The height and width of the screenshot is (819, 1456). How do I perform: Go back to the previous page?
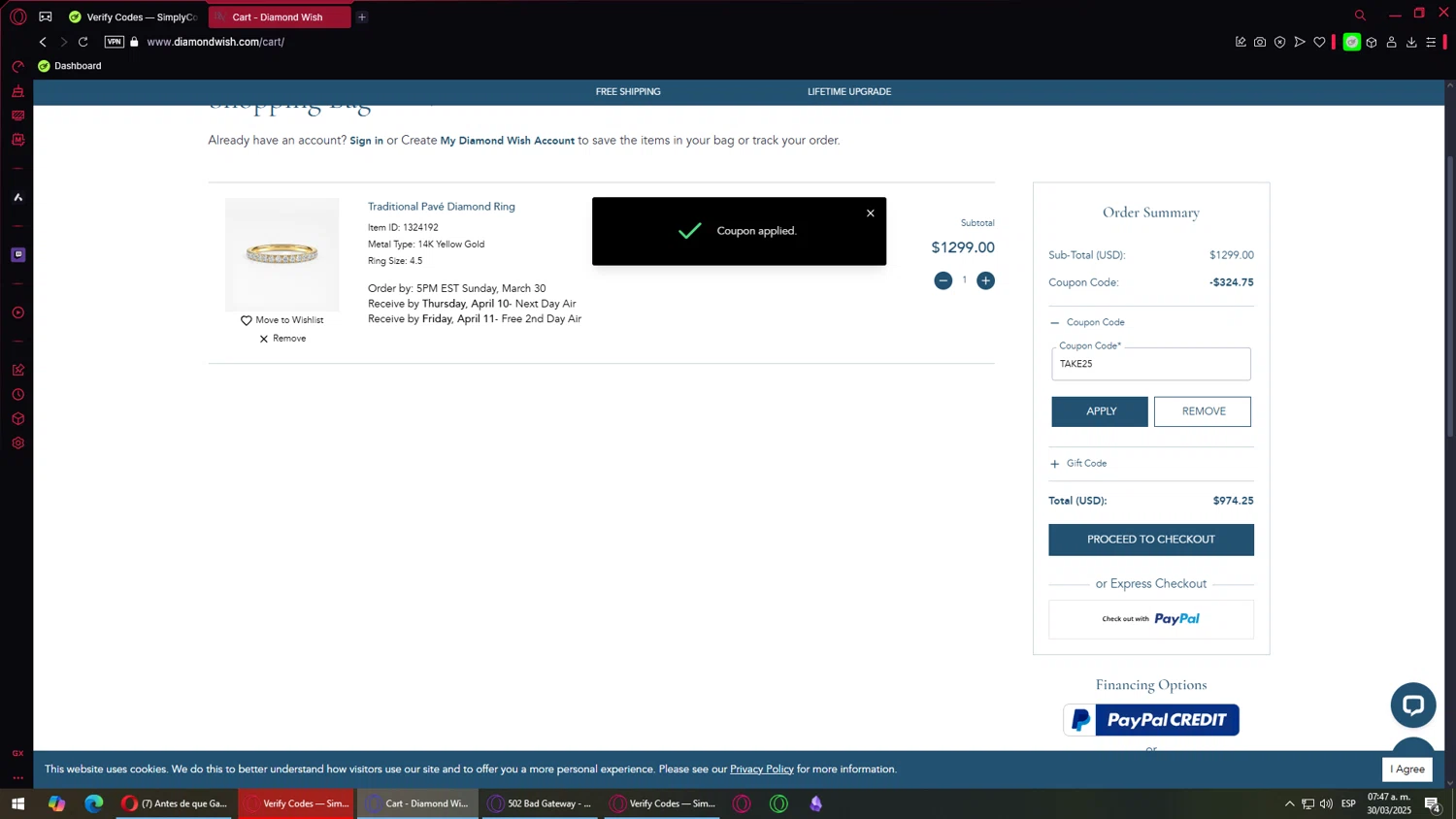click(43, 42)
